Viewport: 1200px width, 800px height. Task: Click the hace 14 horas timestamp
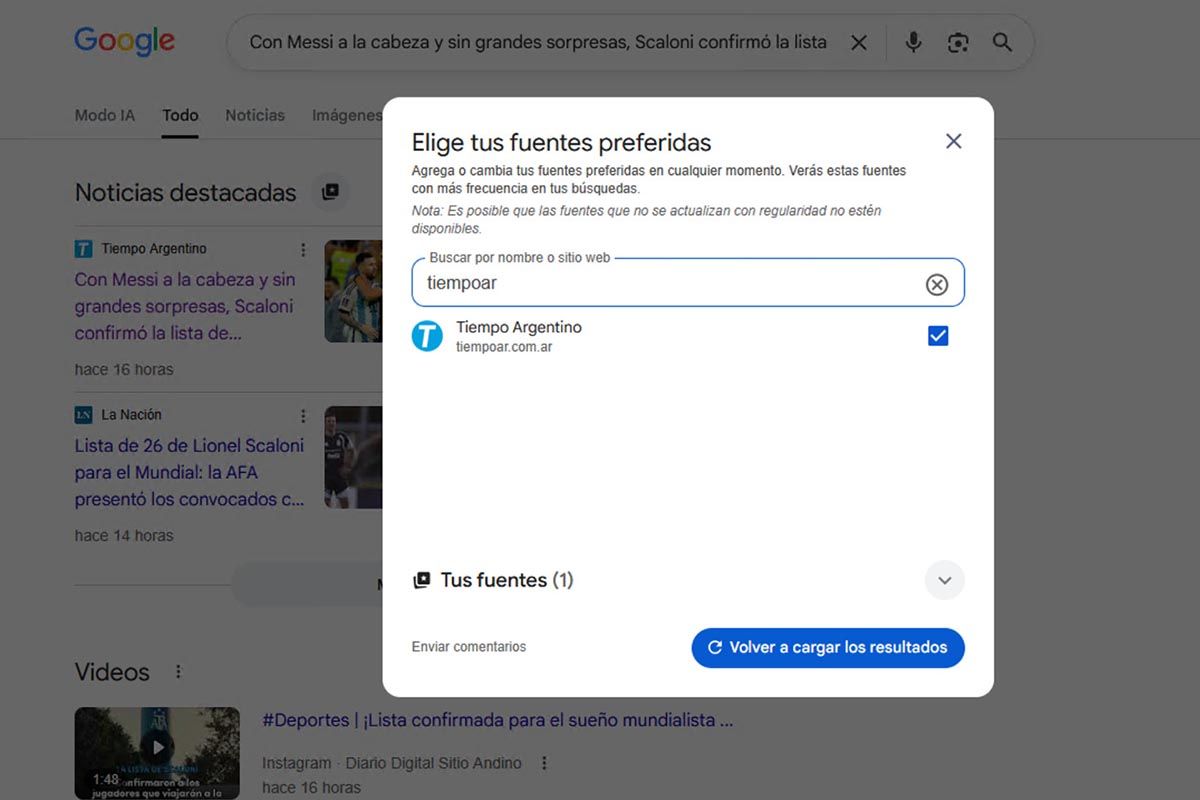tap(124, 535)
